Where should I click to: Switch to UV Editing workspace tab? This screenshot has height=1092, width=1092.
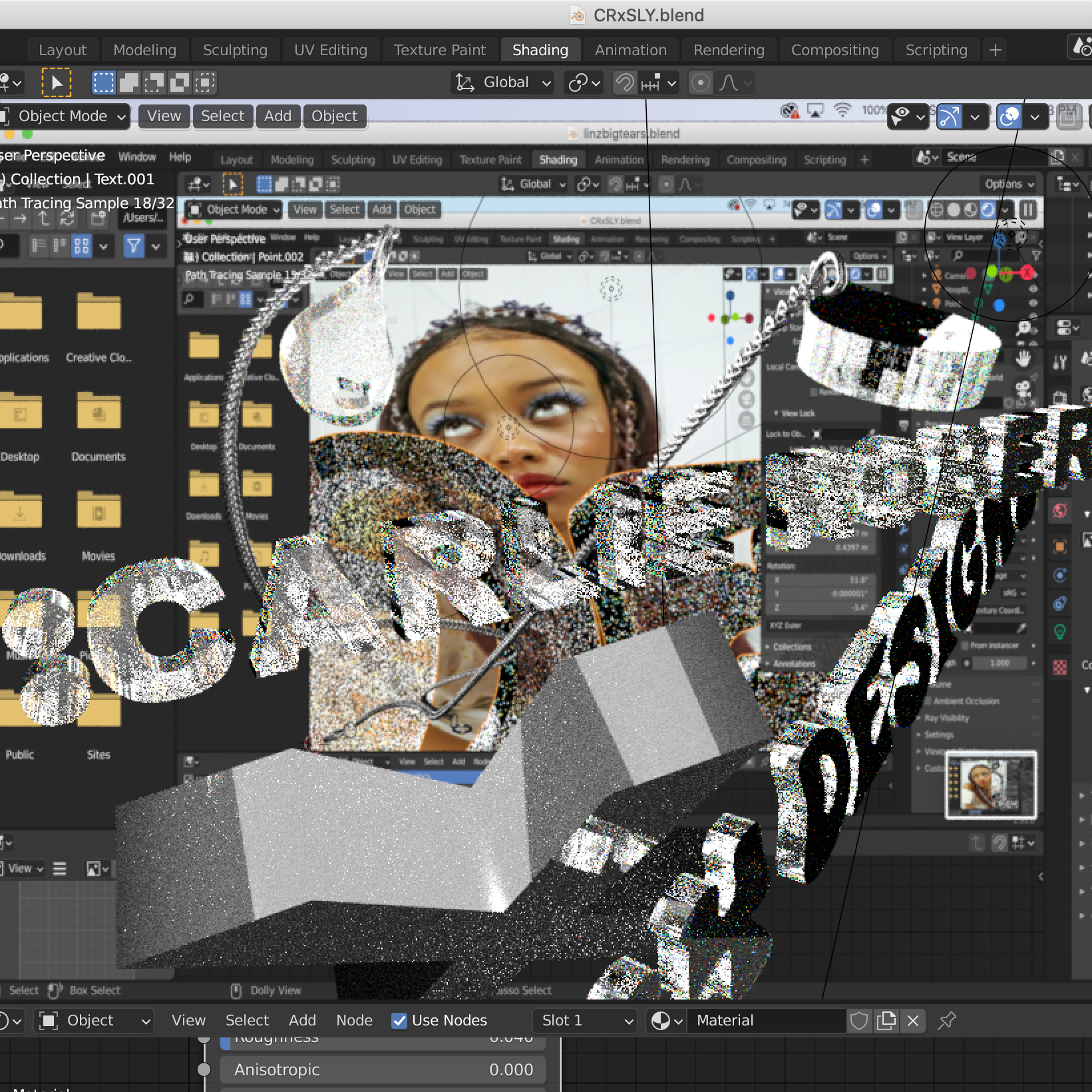330,50
